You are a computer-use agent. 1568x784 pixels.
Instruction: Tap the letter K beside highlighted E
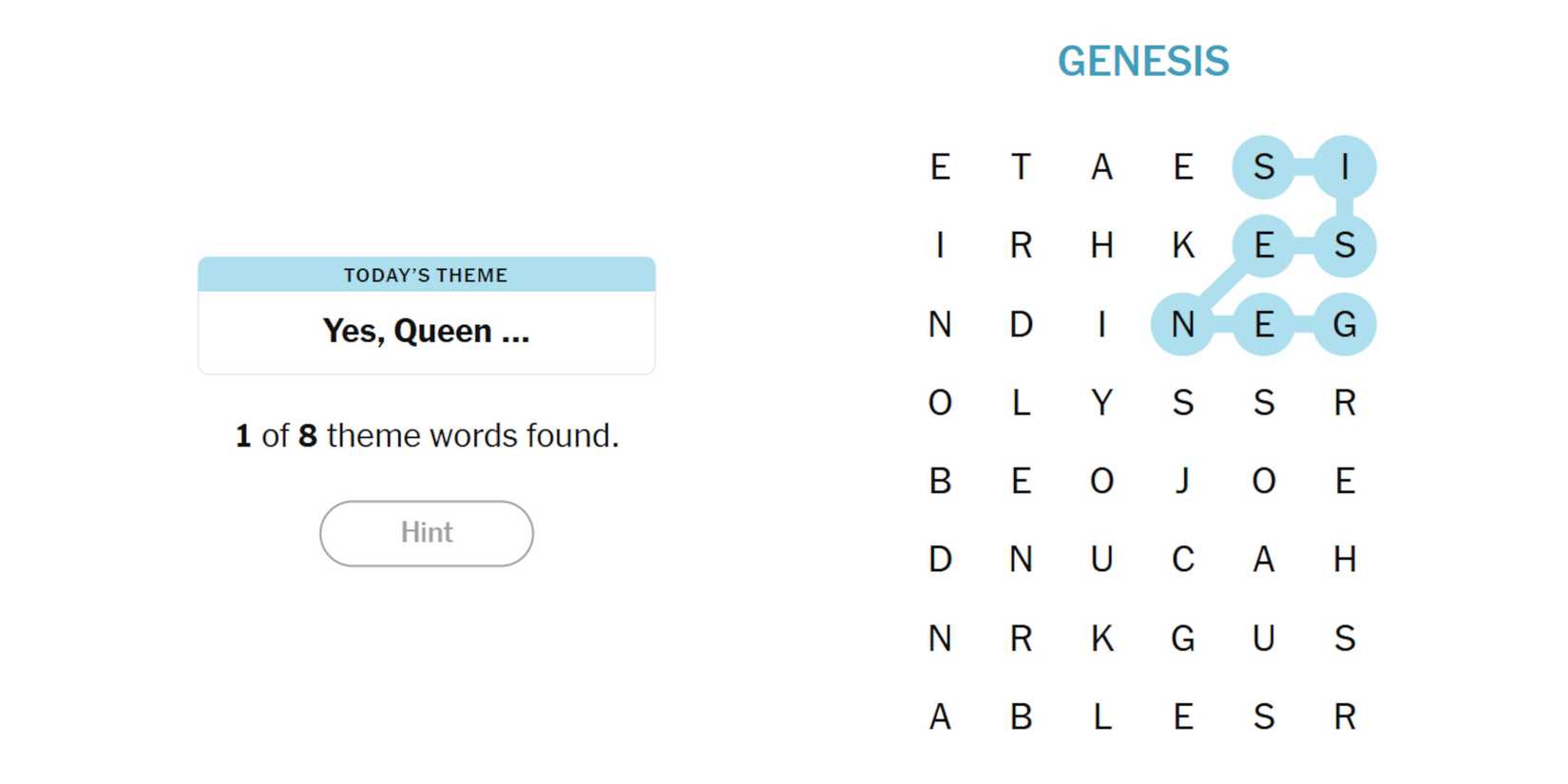tap(1182, 246)
